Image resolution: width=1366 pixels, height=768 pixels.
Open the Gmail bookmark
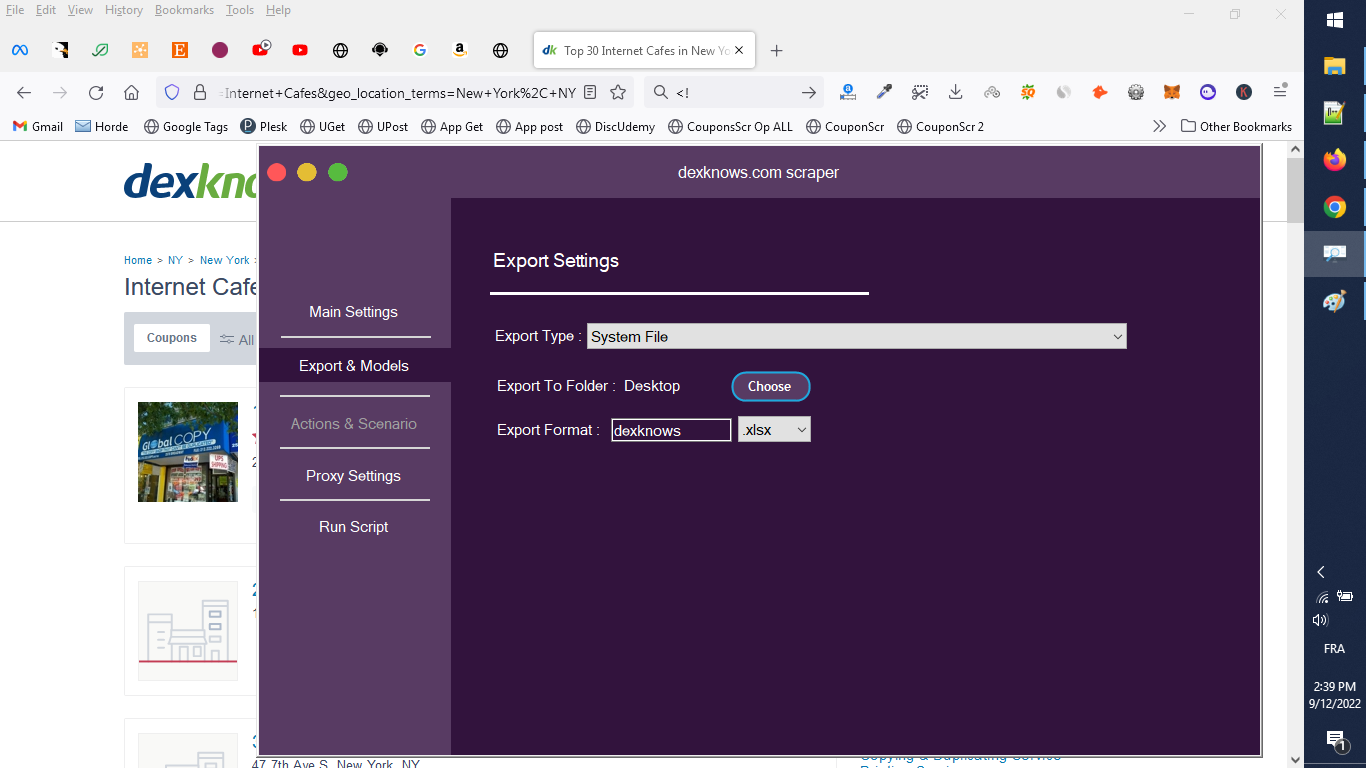(38, 127)
